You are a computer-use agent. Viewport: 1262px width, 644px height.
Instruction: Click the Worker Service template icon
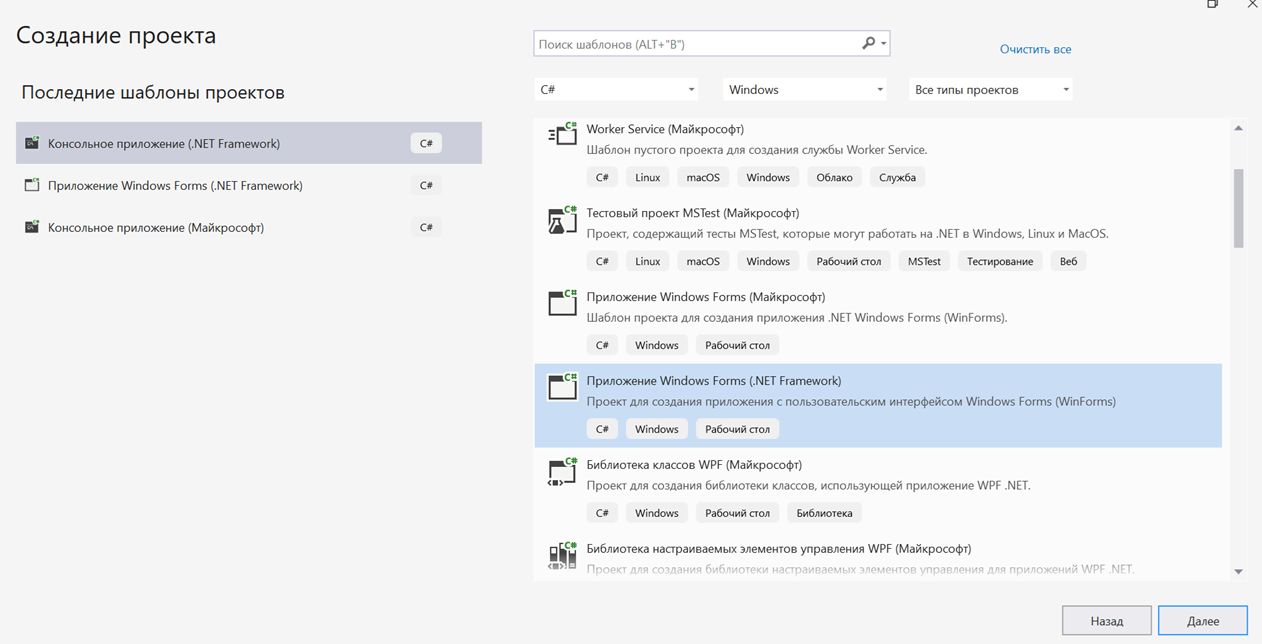pyautogui.click(x=562, y=135)
